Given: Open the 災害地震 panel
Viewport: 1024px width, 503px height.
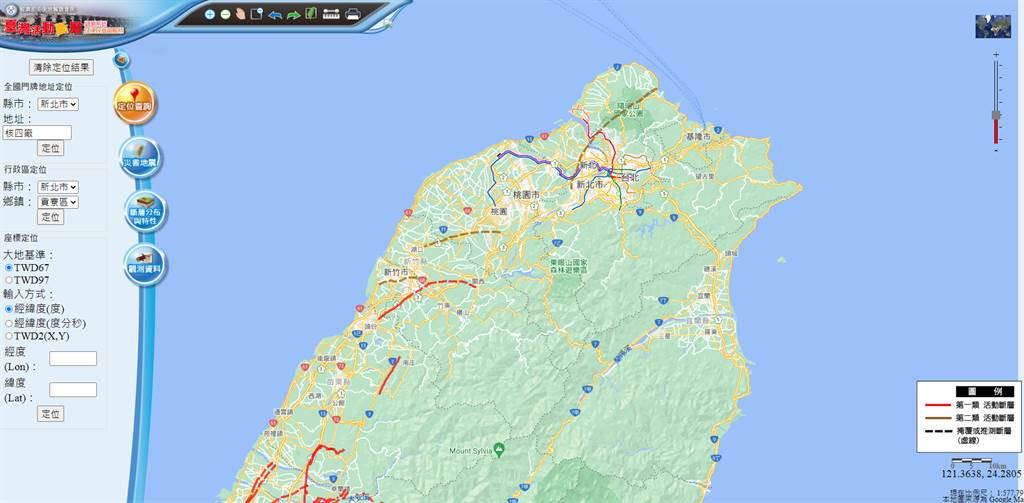Looking at the screenshot, I should tap(139, 159).
